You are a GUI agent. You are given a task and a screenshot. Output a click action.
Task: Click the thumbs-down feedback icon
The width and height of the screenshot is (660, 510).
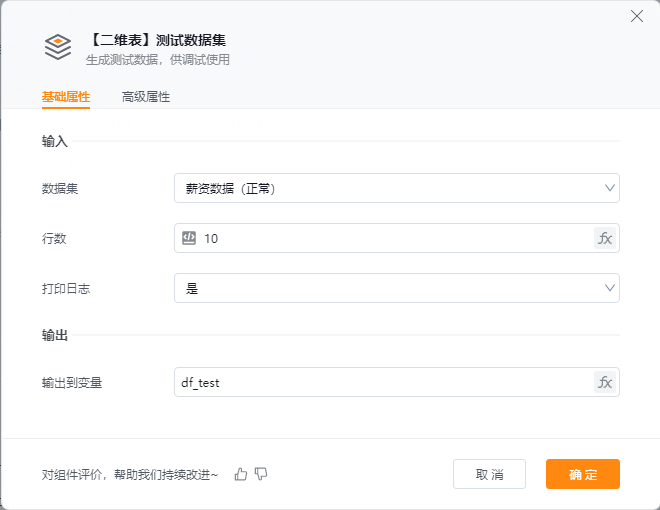tap(261, 474)
